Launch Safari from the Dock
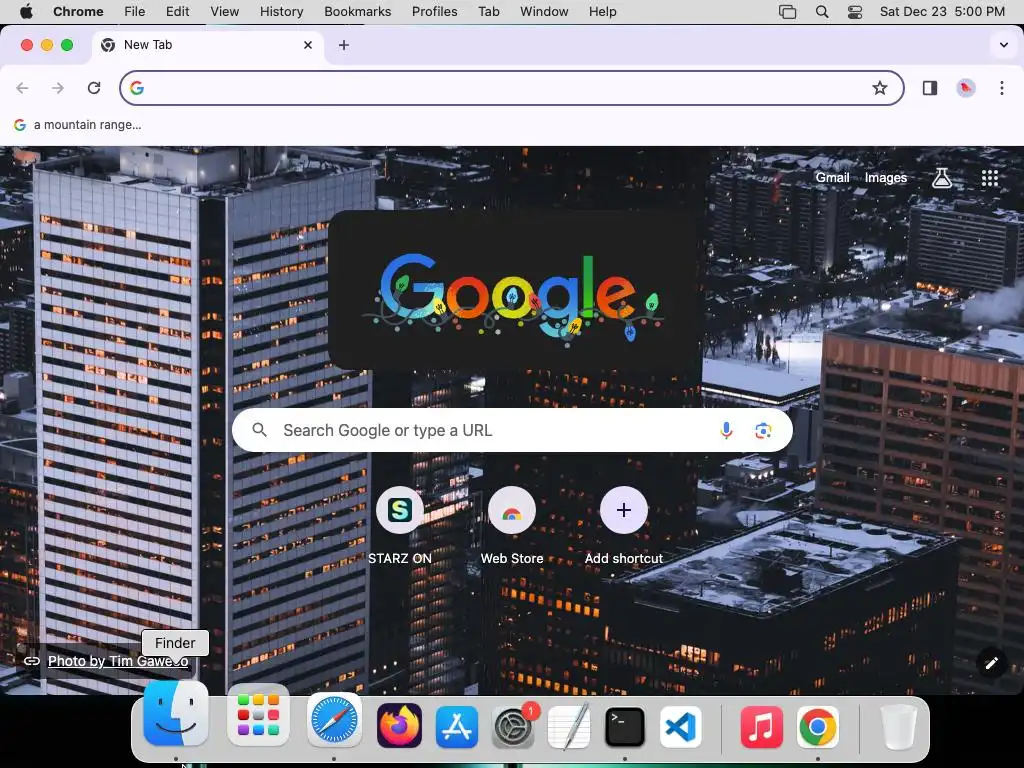 pyautogui.click(x=334, y=720)
